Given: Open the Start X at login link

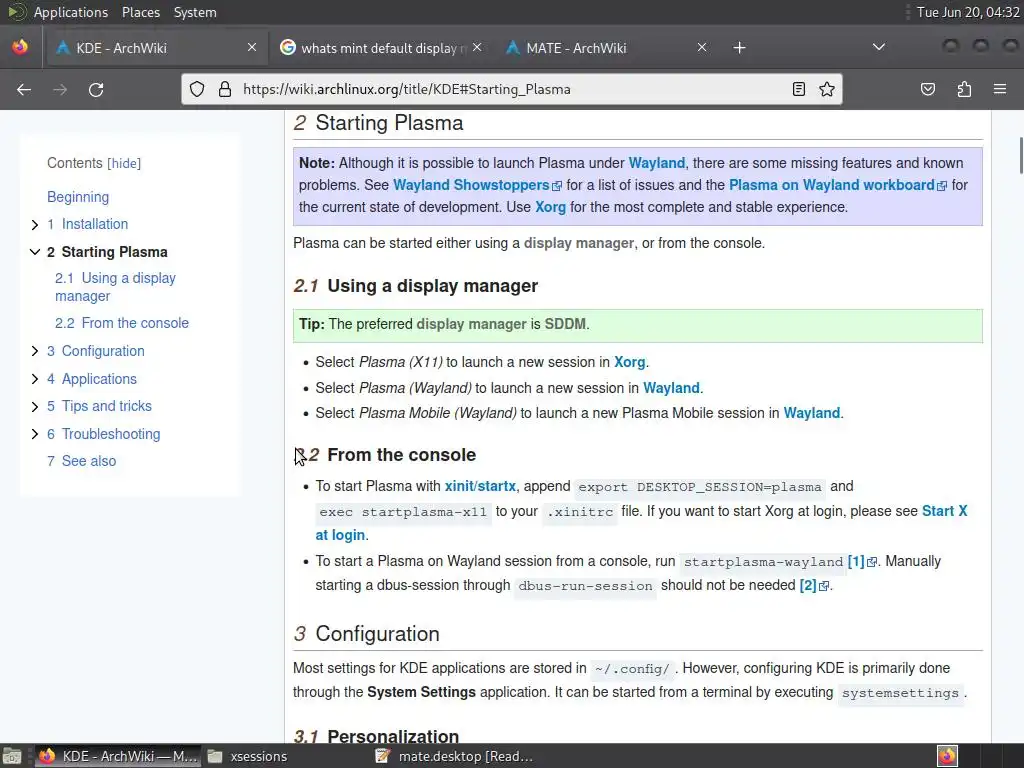Looking at the screenshot, I should pyautogui.click(x=944, y=511).
